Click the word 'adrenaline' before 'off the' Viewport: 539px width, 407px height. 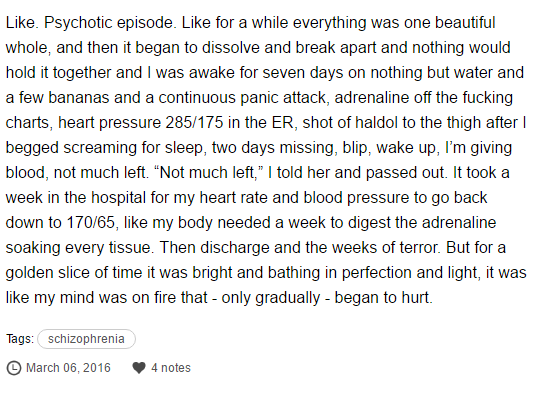coord(372,98)
